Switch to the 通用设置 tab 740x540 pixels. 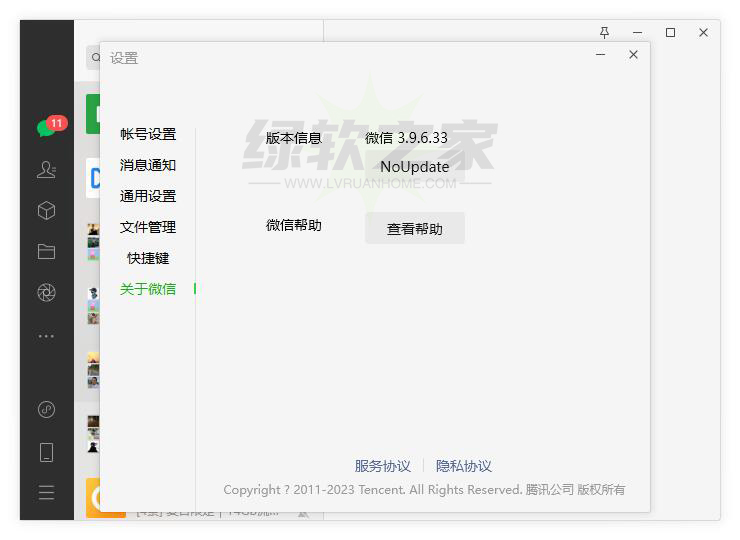(x=148, y=196)
